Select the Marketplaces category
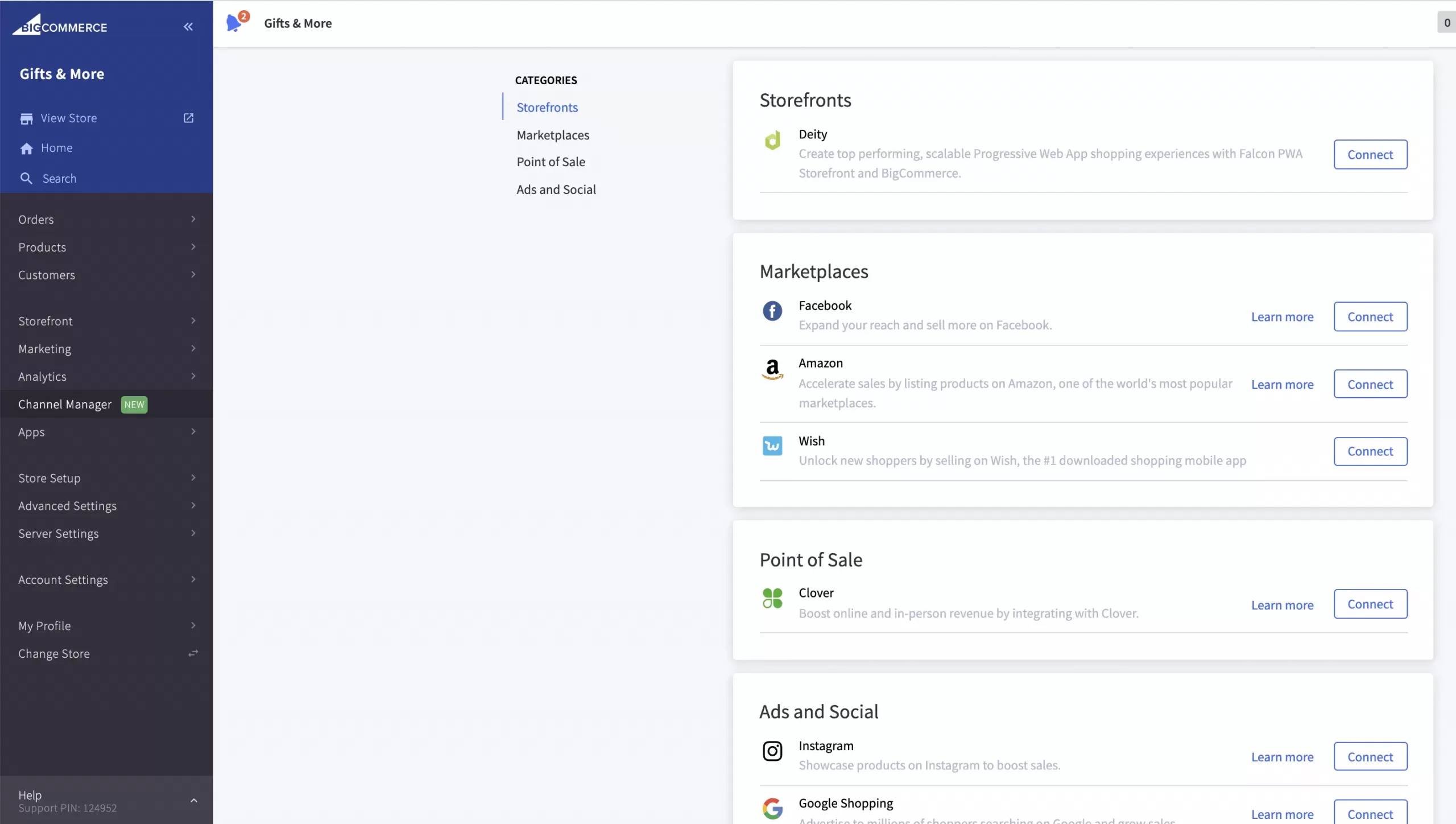 point(552,135)
